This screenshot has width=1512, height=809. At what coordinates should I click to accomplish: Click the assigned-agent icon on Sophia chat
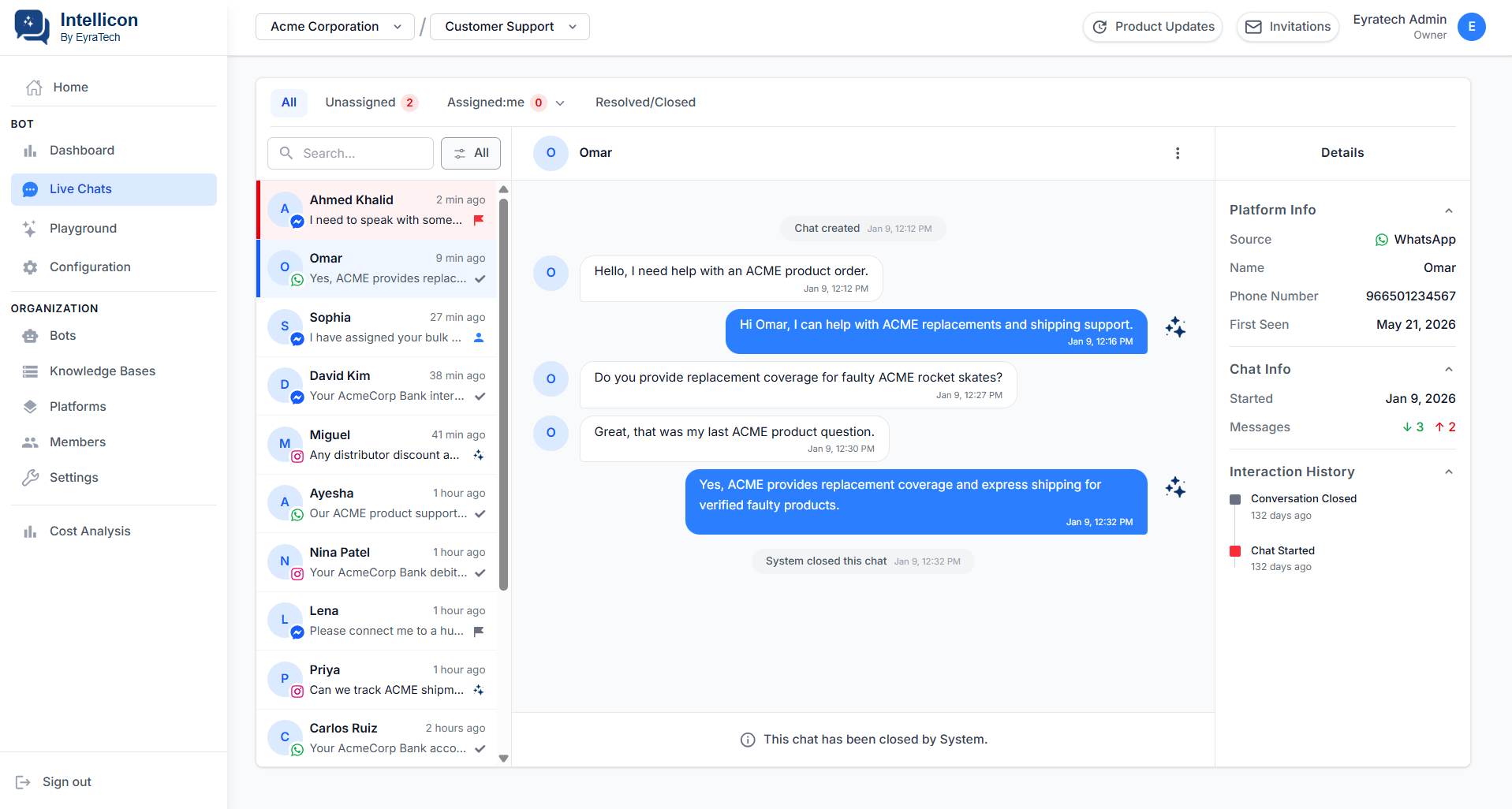point(479,337)
